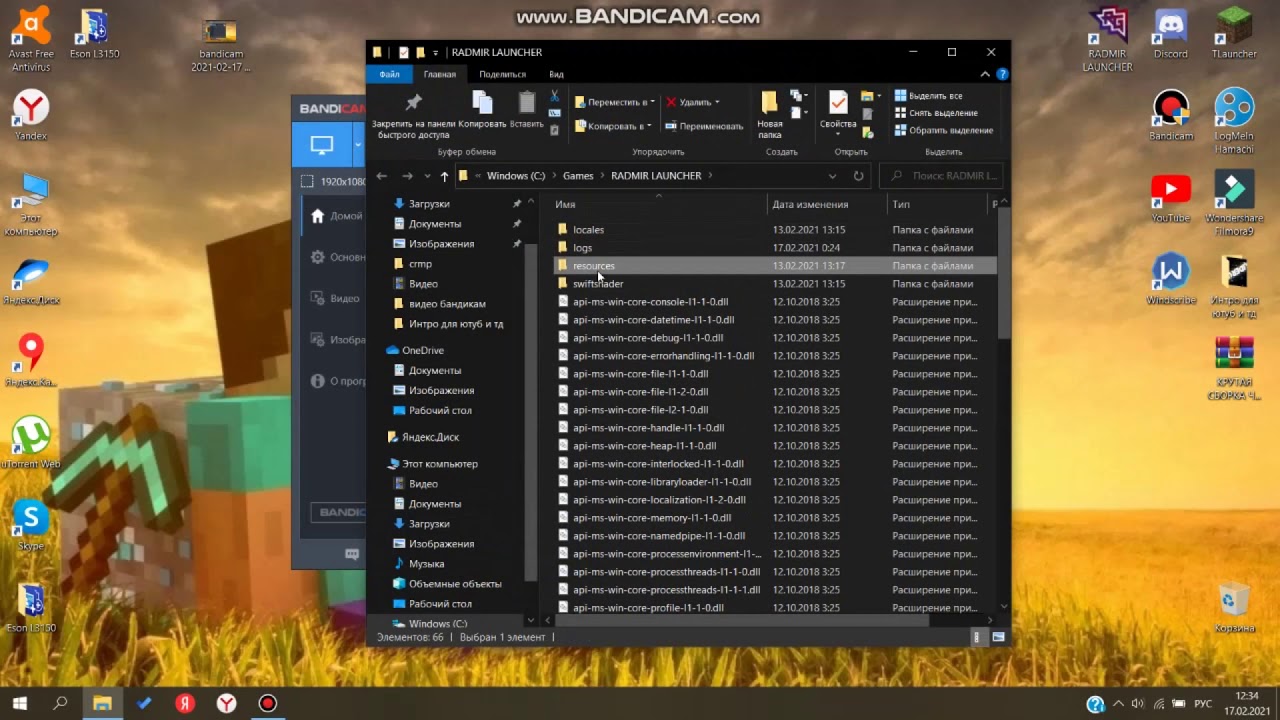Select Объемные объекты in navigation pane
1280x720 pixels.
point(455,584)
